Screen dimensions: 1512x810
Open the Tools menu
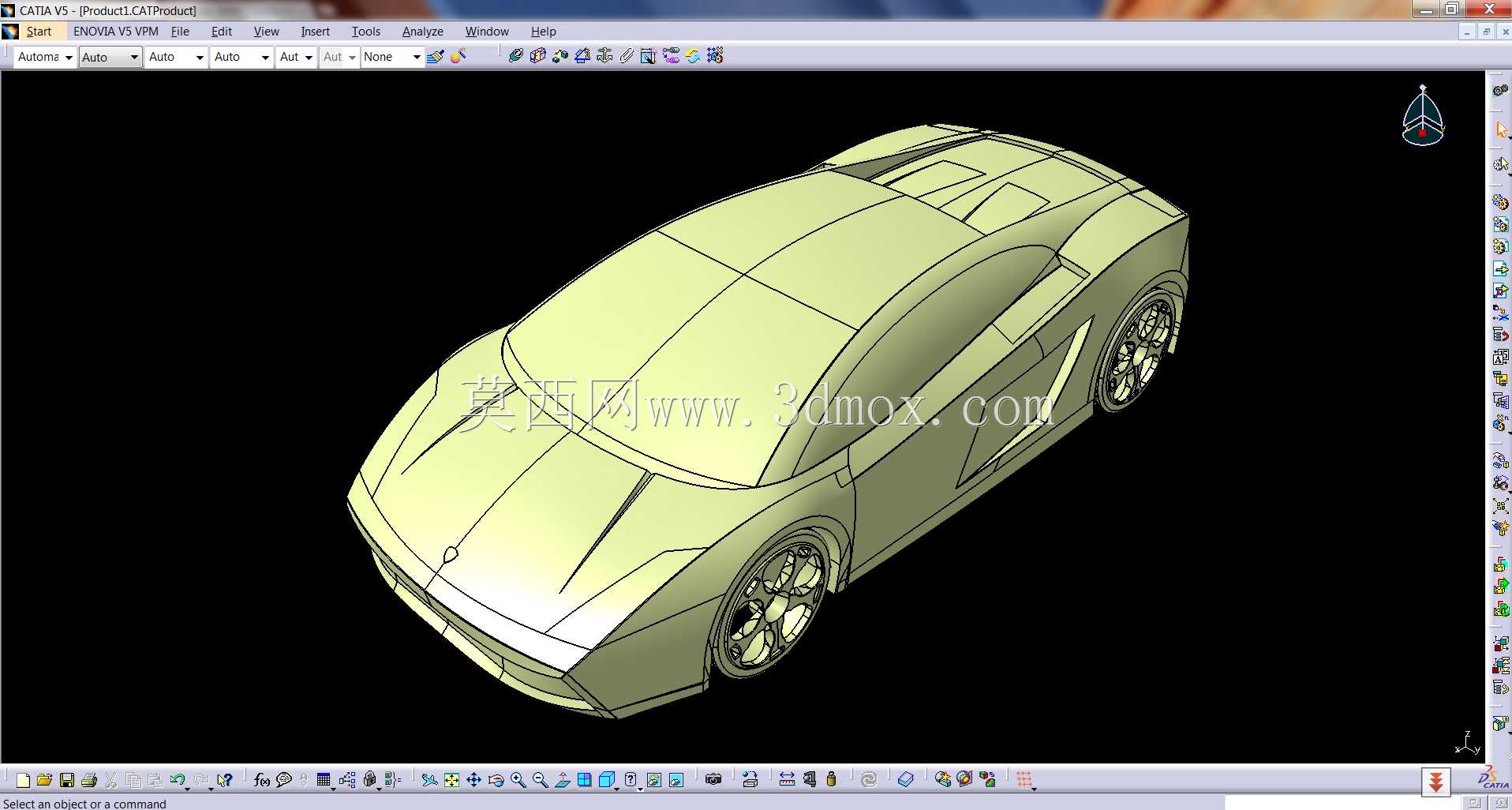(x=366, y=32)
